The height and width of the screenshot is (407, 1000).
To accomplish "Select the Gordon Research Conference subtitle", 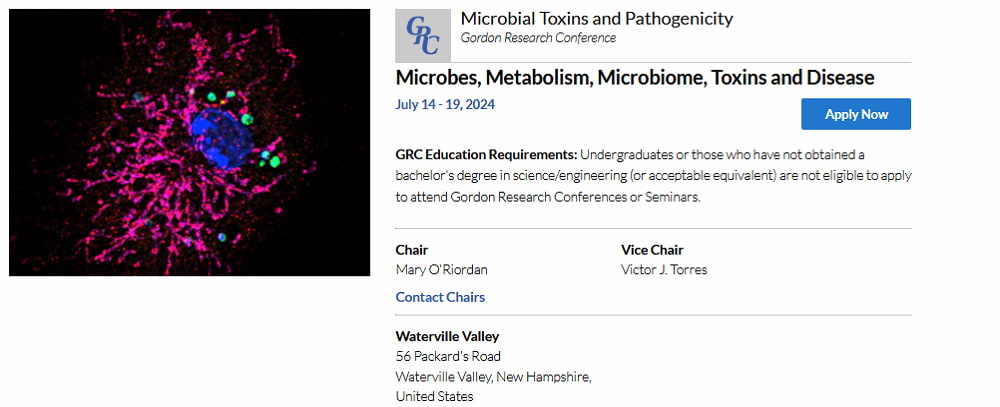I will point(538,38).
